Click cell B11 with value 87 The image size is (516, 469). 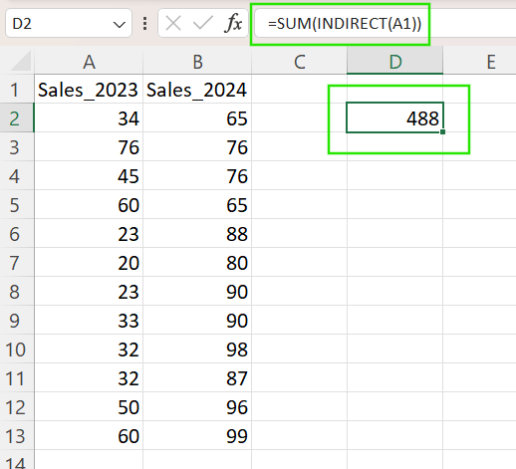click(x=197, y=378)
